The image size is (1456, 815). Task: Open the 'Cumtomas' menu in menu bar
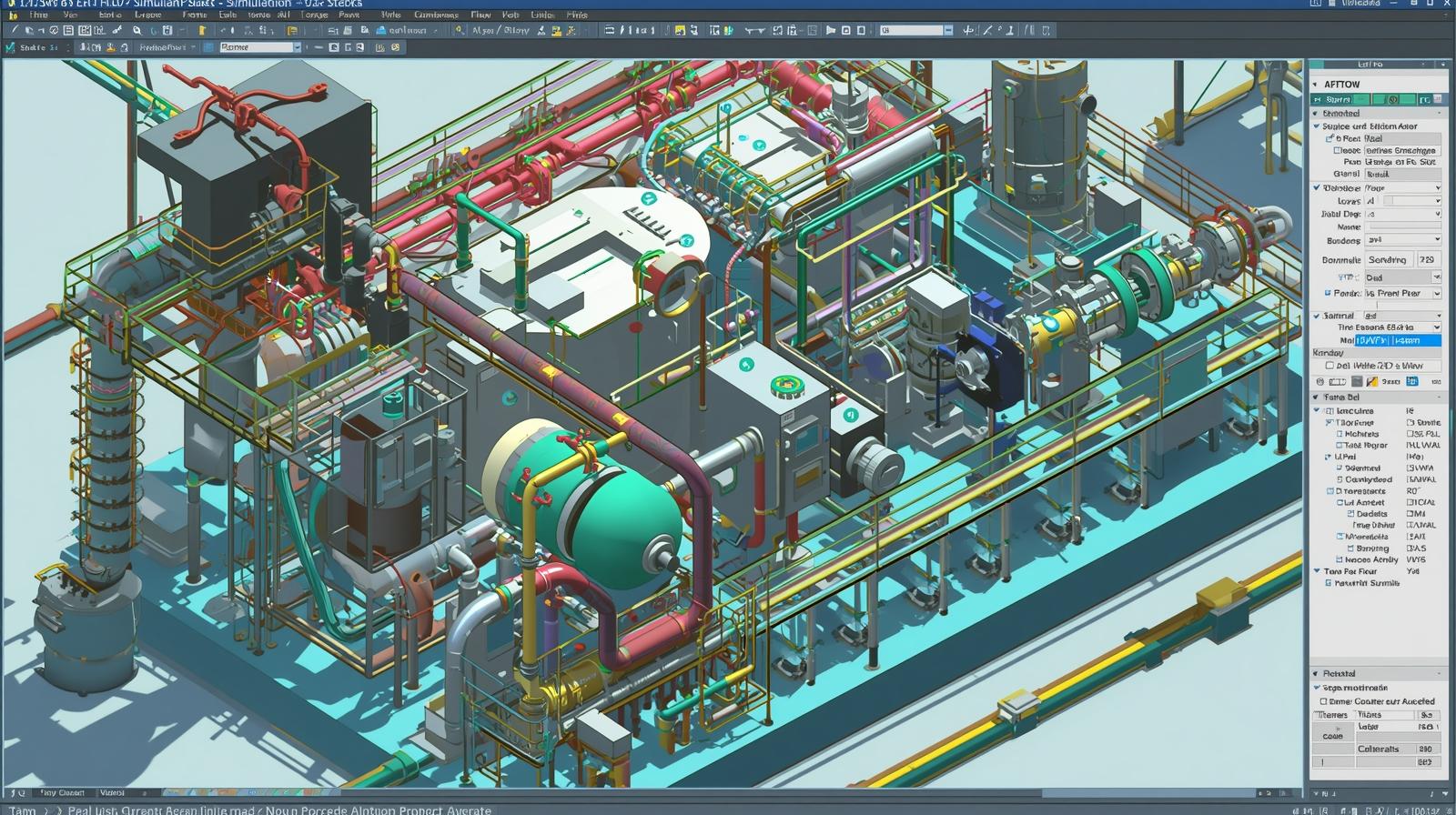click(x=436, y=15)
